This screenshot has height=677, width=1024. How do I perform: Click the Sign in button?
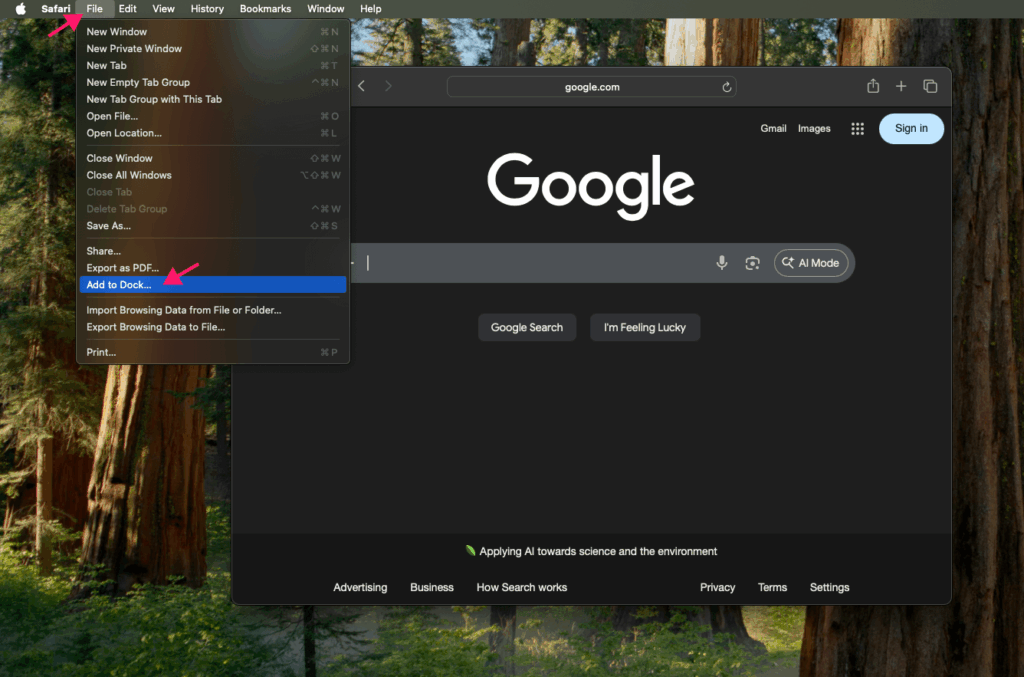[911, 129]
